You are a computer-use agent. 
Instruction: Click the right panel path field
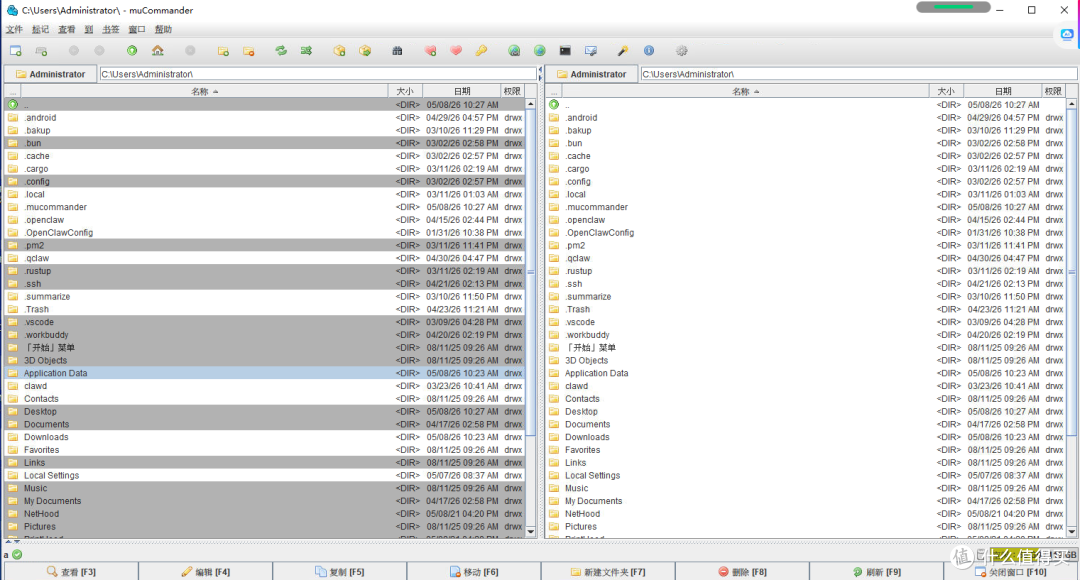(858, 74)
